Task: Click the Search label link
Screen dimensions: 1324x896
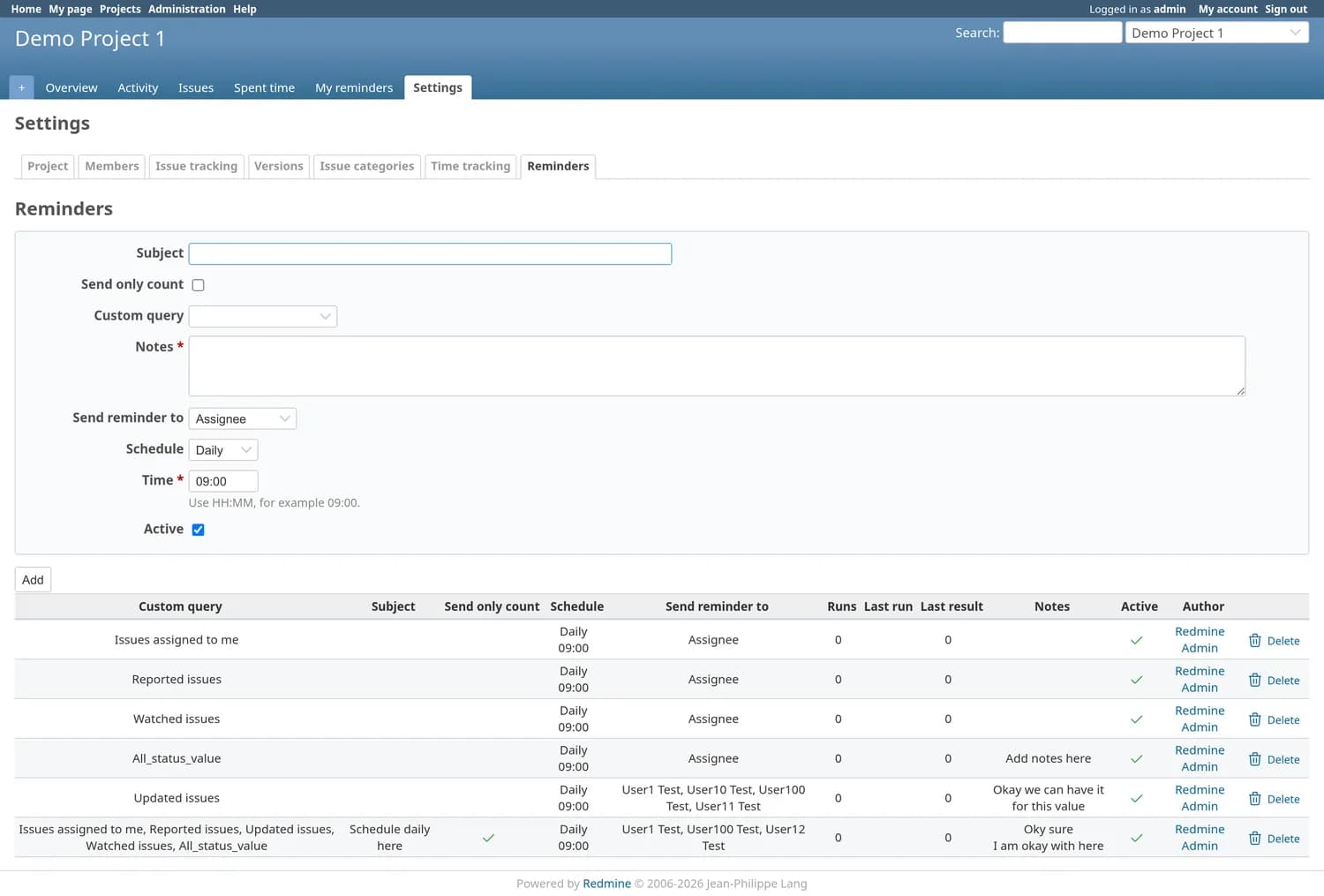Action: (976, 33)
